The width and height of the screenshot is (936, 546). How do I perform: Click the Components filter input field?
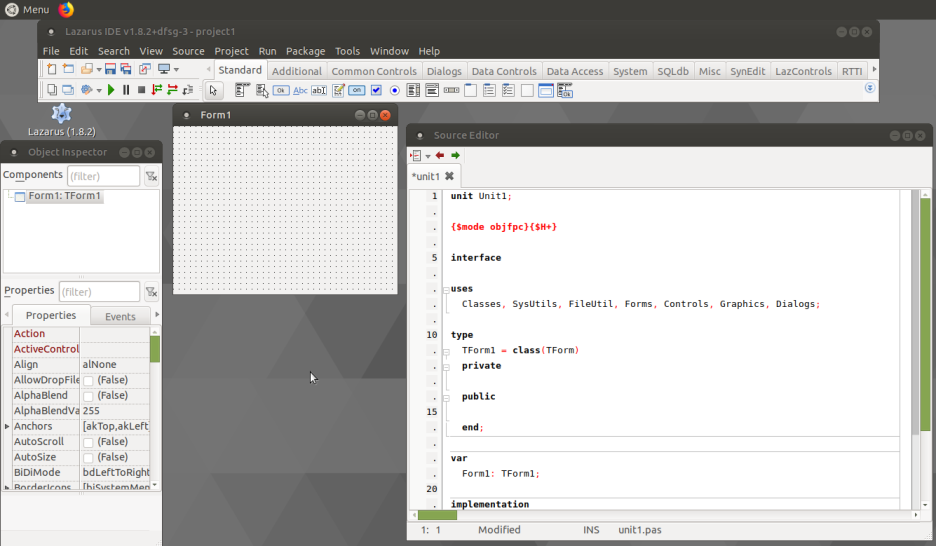tap(103, 176)
